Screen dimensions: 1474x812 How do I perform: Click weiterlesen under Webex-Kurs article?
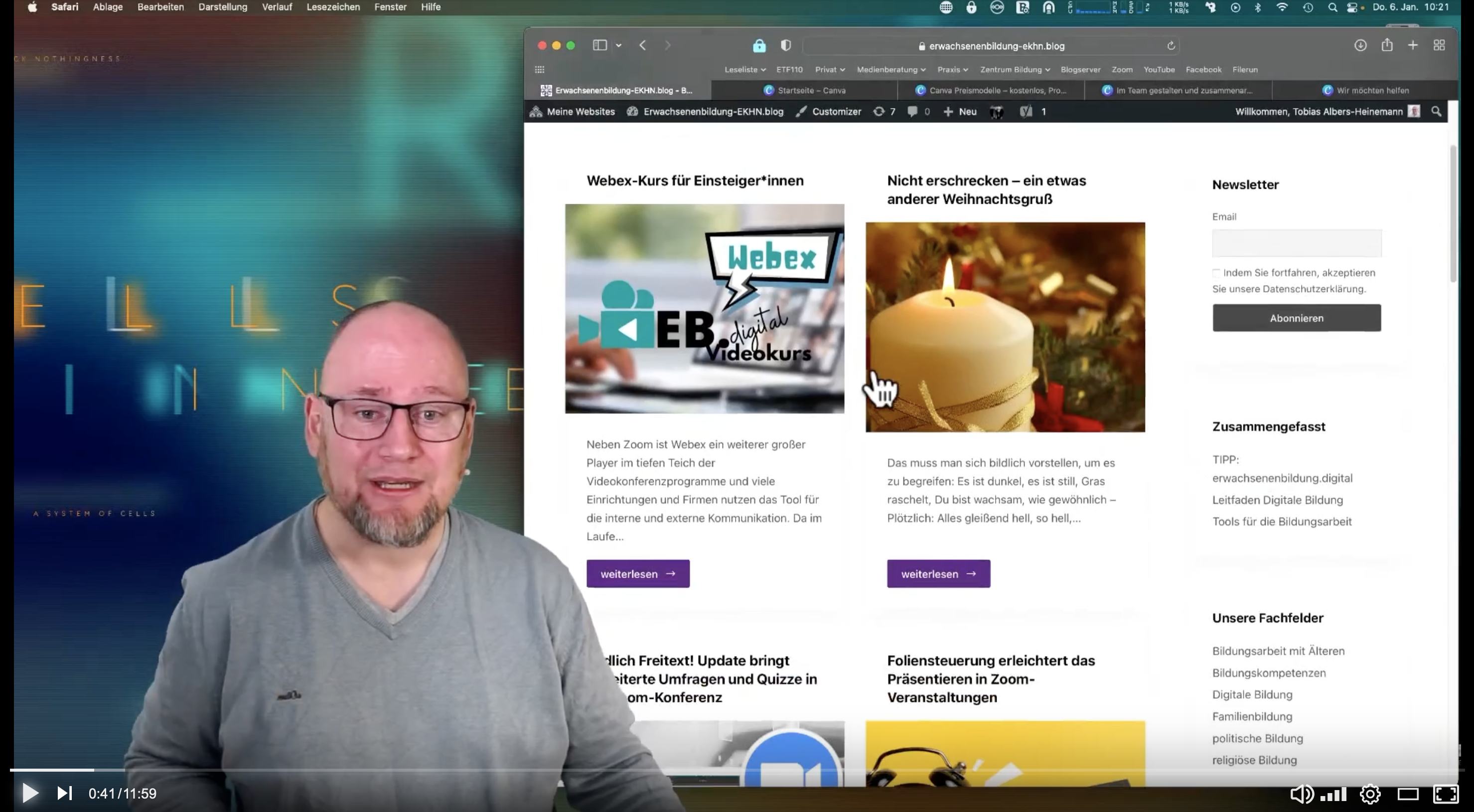[x=637, y=574]
